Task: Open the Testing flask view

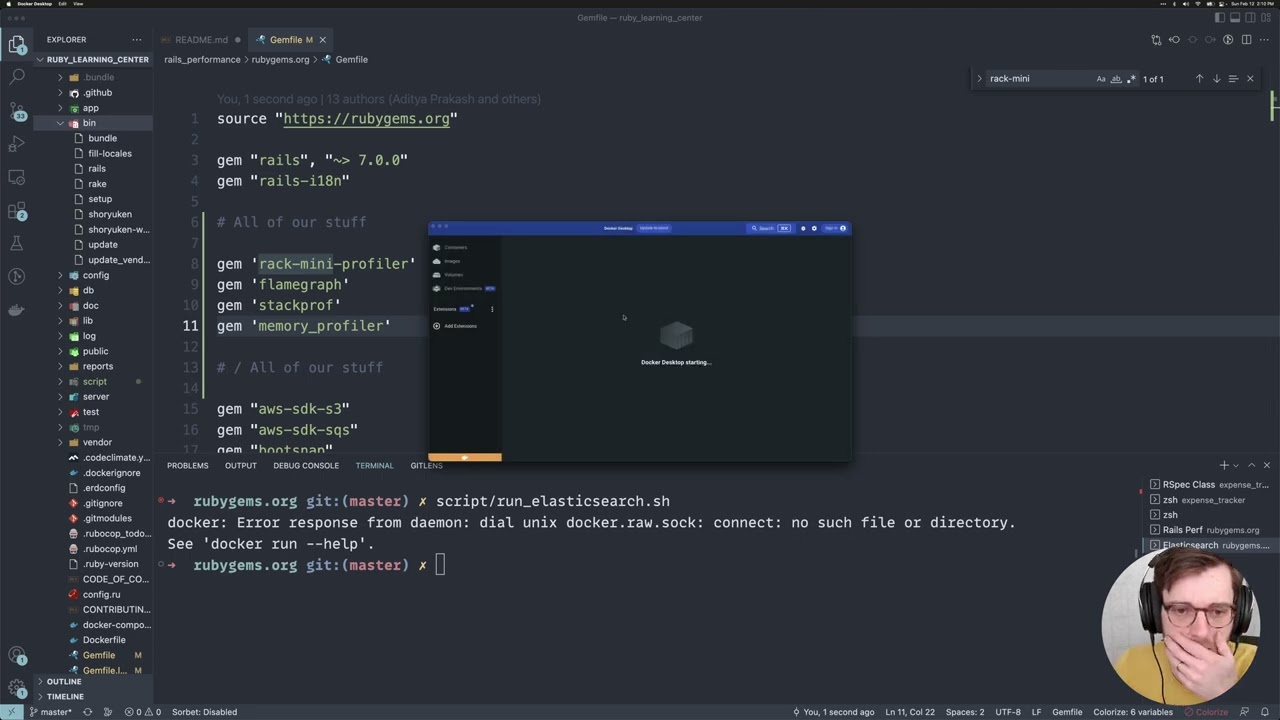Action: (16, 244)
